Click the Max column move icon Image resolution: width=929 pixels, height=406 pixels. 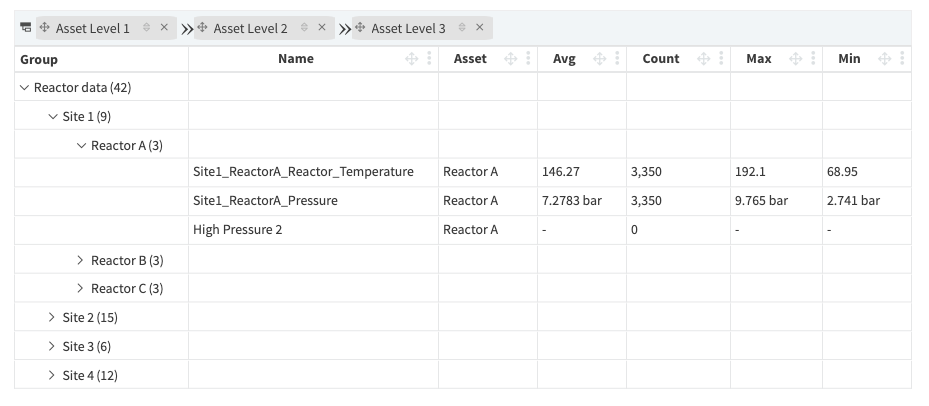click(x=796, y=59)
